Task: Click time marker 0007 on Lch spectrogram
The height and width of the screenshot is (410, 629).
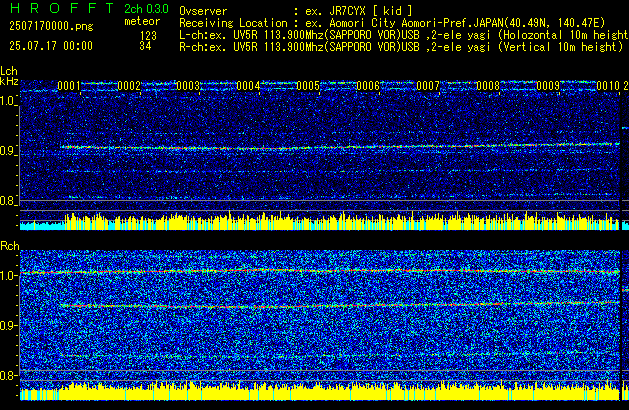Action: click(428, 86)
